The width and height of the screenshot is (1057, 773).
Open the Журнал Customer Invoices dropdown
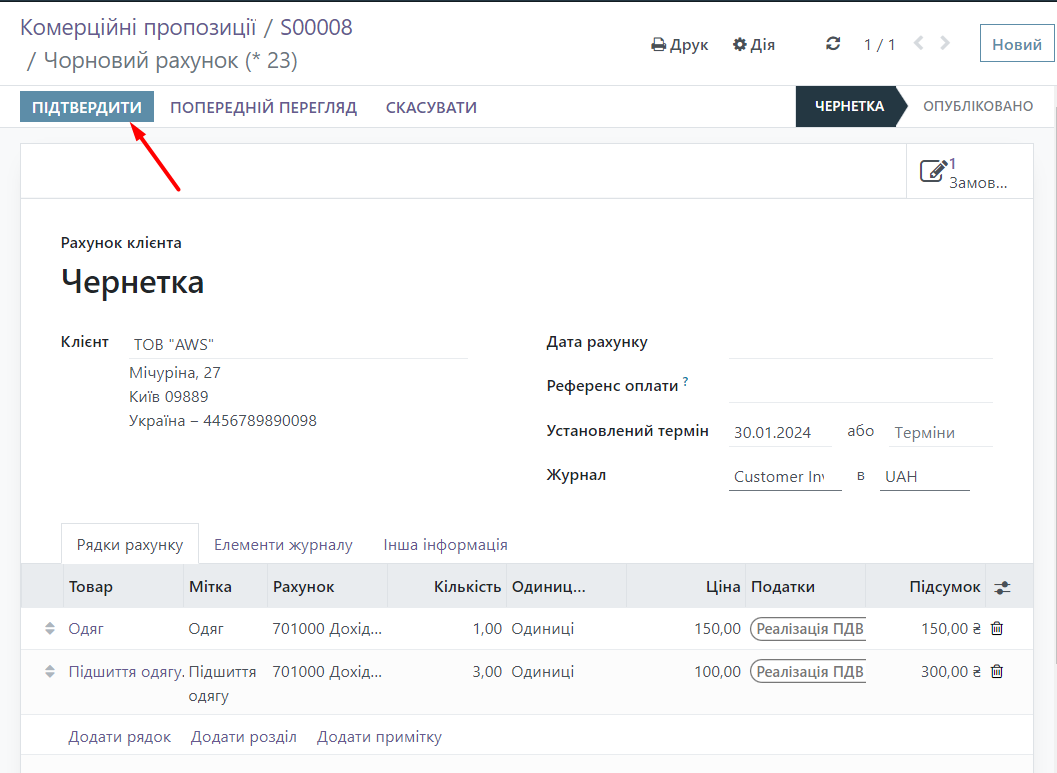[x=784, y=477]
